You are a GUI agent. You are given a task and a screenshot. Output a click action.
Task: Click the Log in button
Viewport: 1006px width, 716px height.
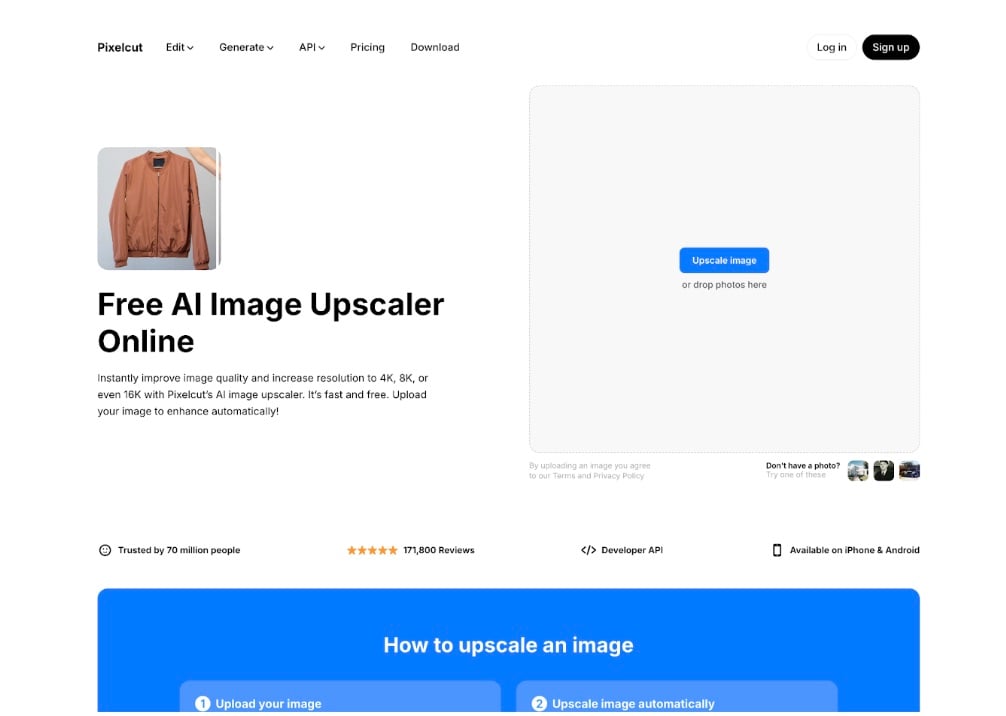pyautogui.click(x=831, y=47)
